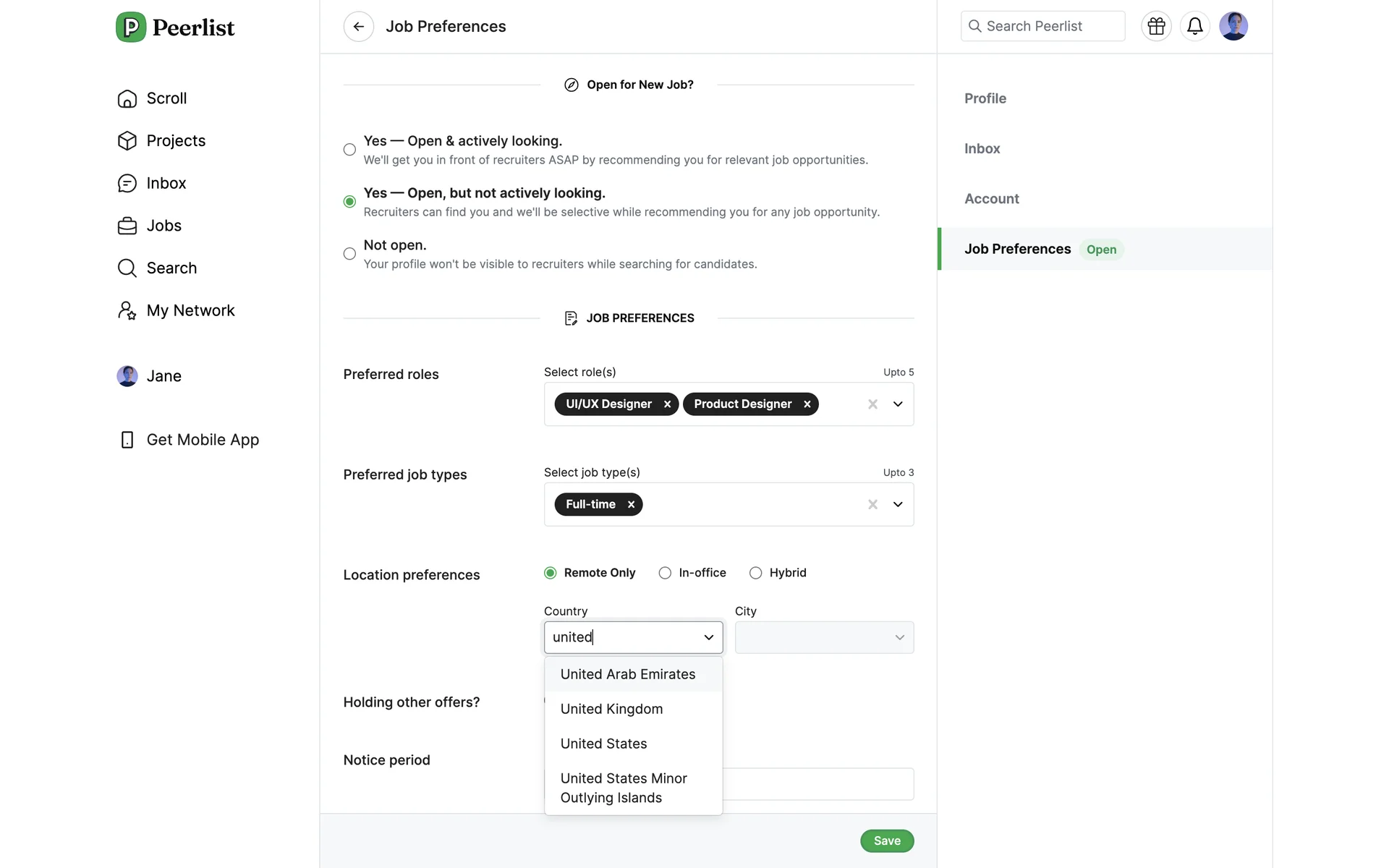Open the user avatar in the header
This screenshot has height=868, width=1389.
click(x=1233, y=27)
